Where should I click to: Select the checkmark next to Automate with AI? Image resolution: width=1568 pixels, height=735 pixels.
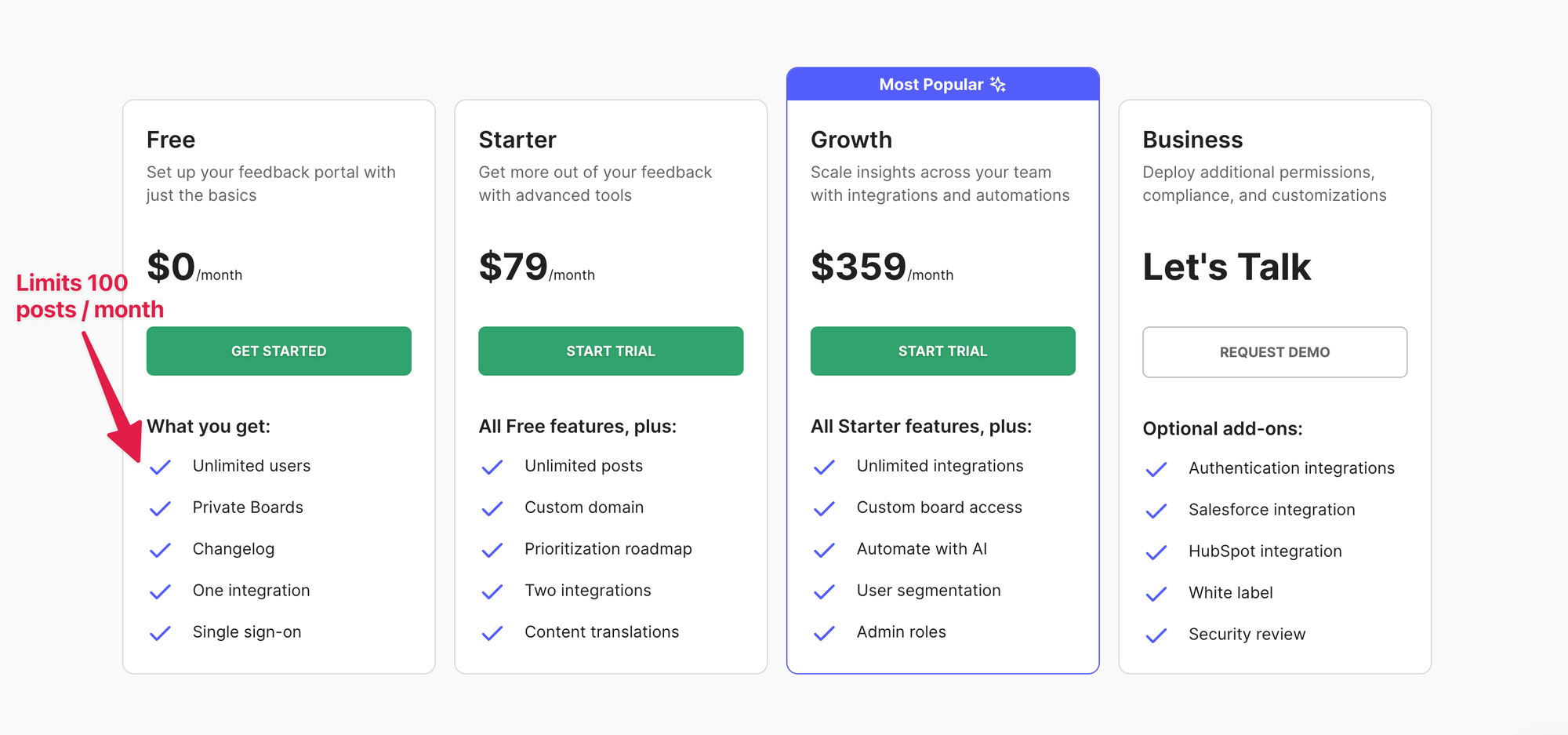(x=824, y=550)
